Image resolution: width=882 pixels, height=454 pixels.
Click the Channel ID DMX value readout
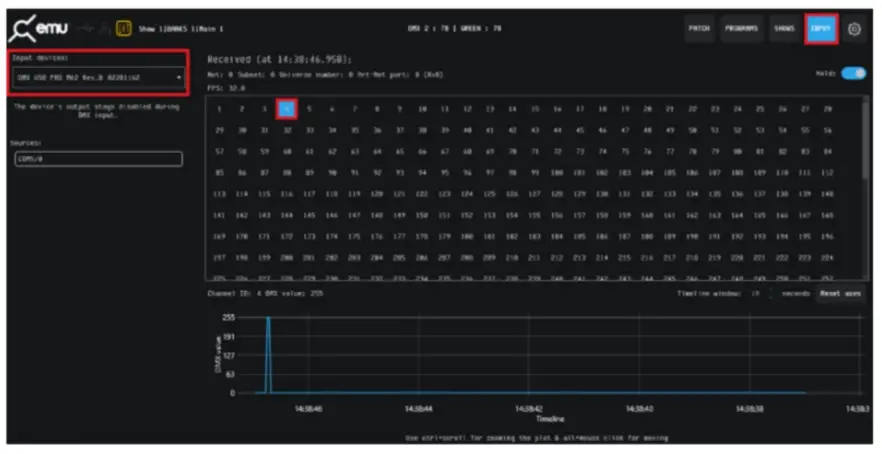[x=266, y=294]
